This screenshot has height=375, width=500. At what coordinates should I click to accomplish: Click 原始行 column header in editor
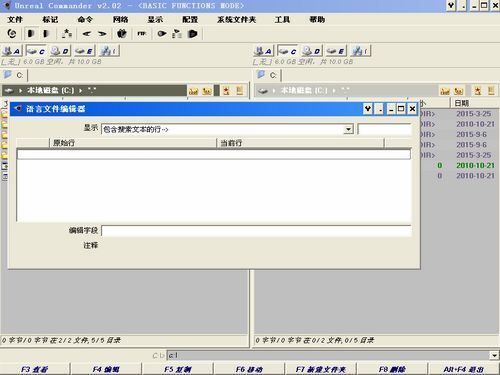(x=133, y=143)
